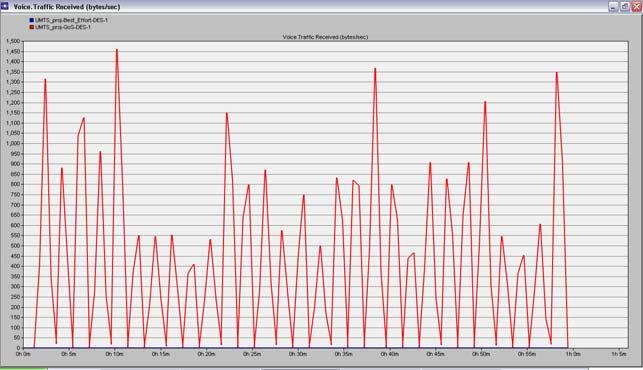643x370 pixels.
Task: Click the 200 y-axis label
Action: tap(15, 307)
